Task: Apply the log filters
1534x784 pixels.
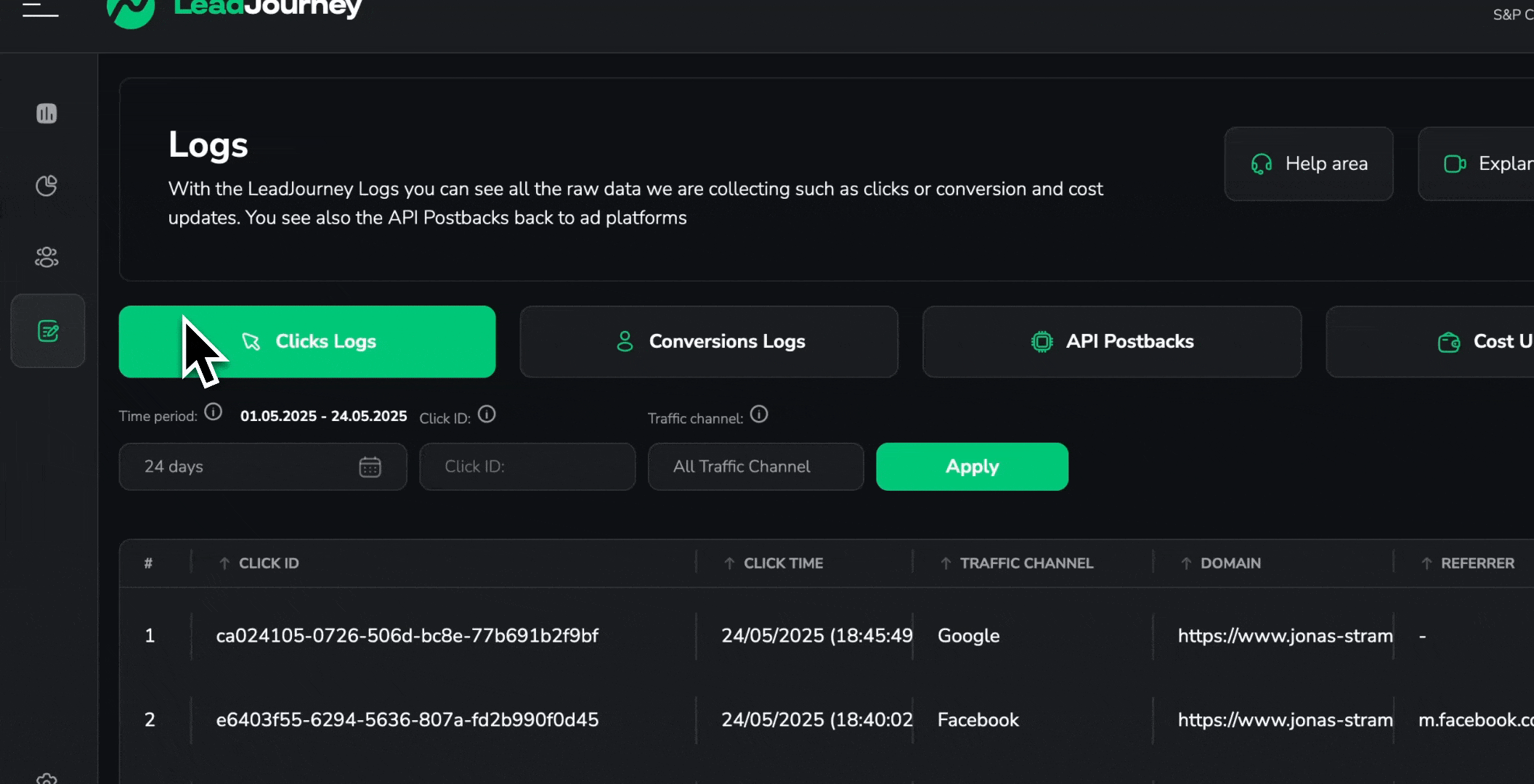Action: [x=972, y=467]
